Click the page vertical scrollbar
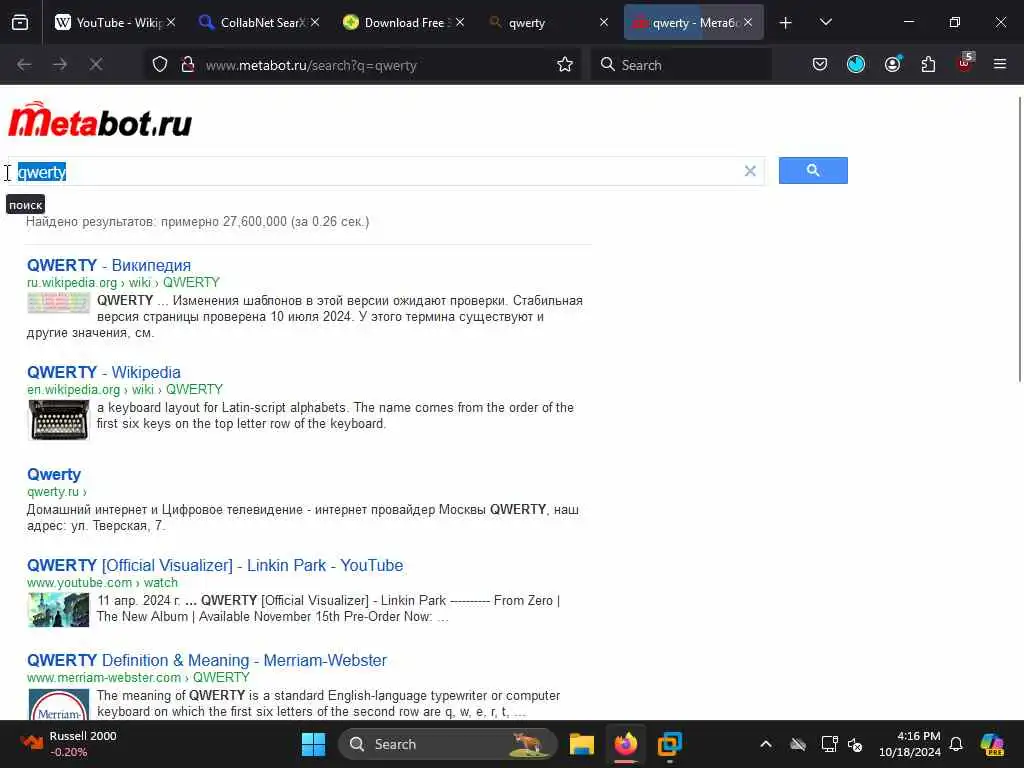 point(1019,239)
